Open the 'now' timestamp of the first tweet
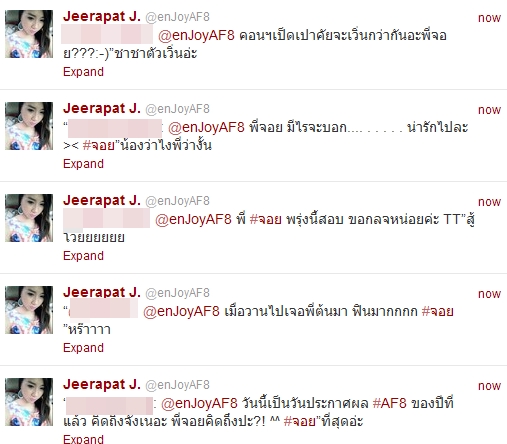 pos(489,18)
